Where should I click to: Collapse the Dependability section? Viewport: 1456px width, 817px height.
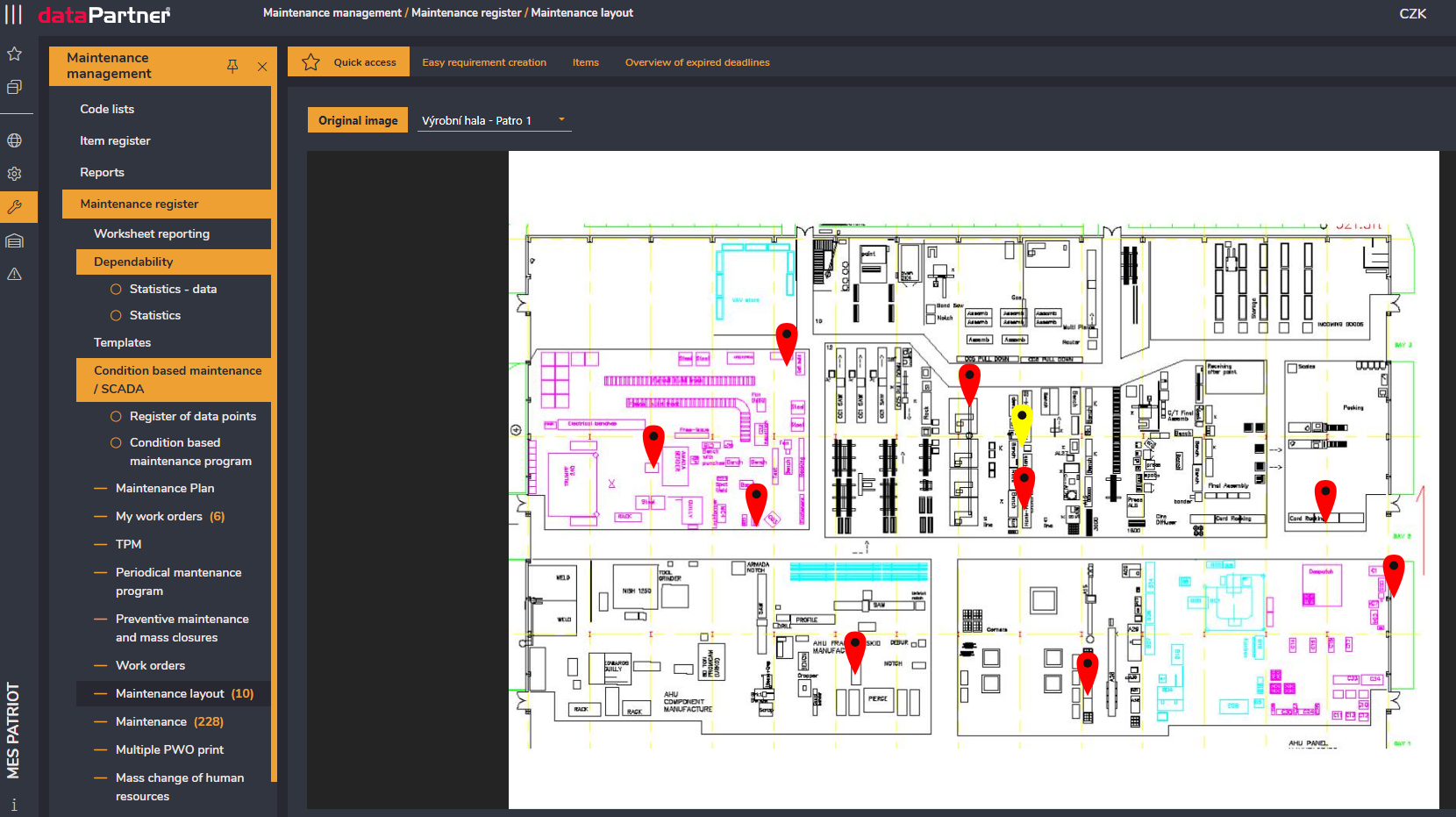174,262
